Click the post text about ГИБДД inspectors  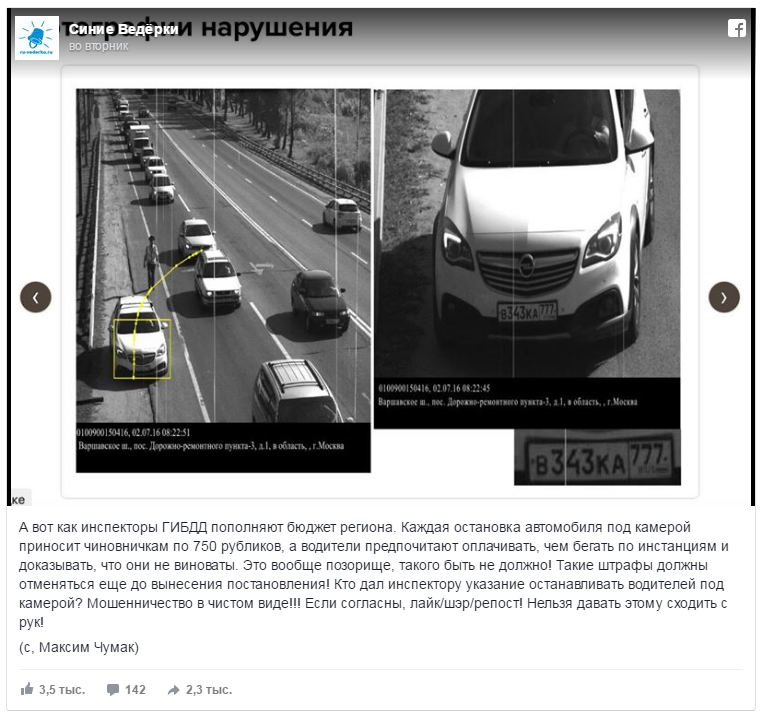point(374,575)
